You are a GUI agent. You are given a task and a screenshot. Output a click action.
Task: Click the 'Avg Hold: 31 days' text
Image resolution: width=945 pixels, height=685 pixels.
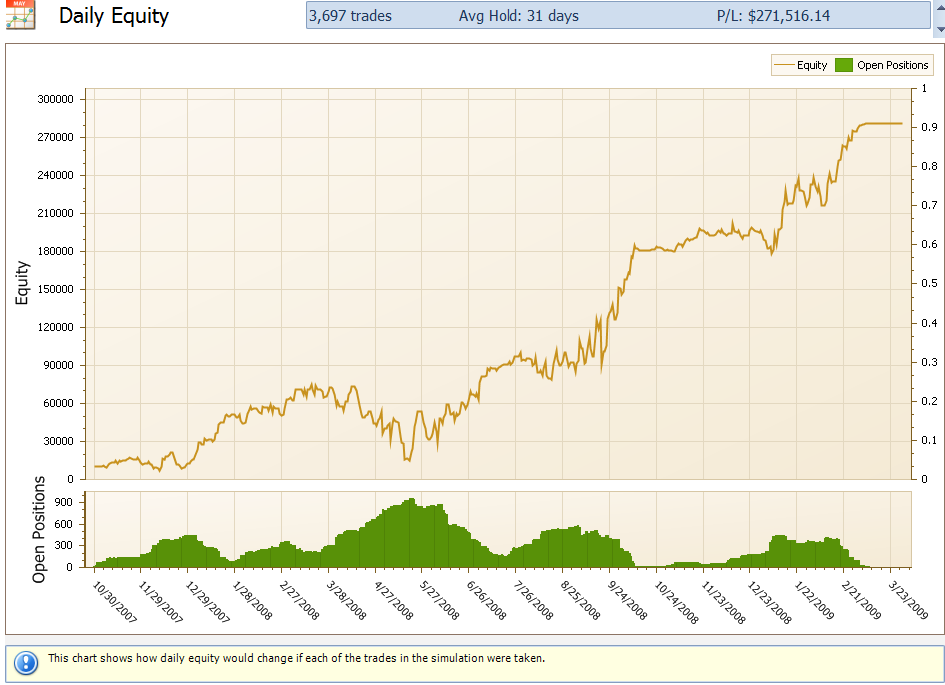click(519, 16)
